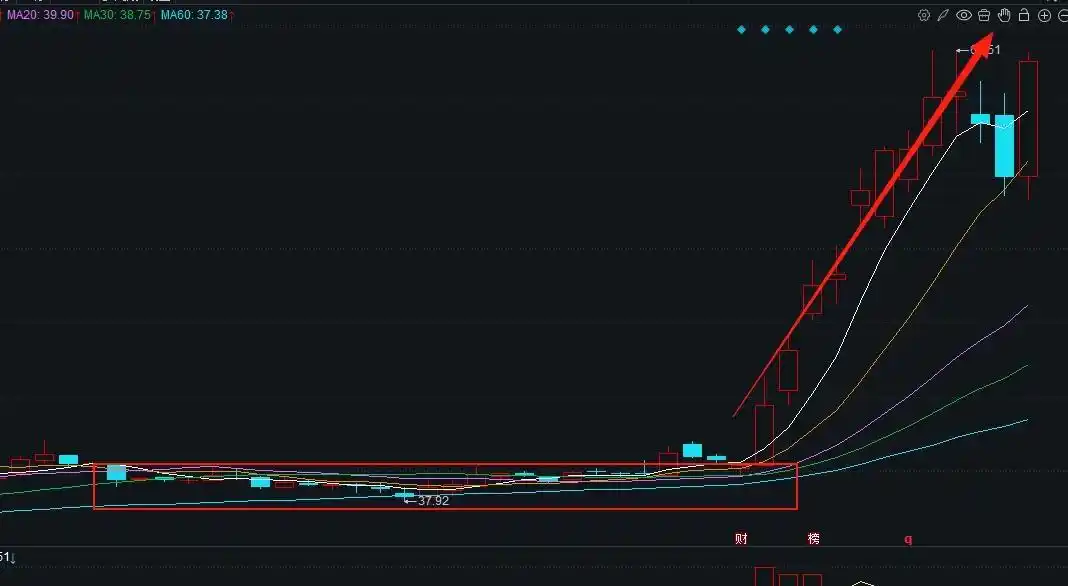Zoom in with the plus icon
This screenshot has width=1068, height=586.
click(1045, 15)
